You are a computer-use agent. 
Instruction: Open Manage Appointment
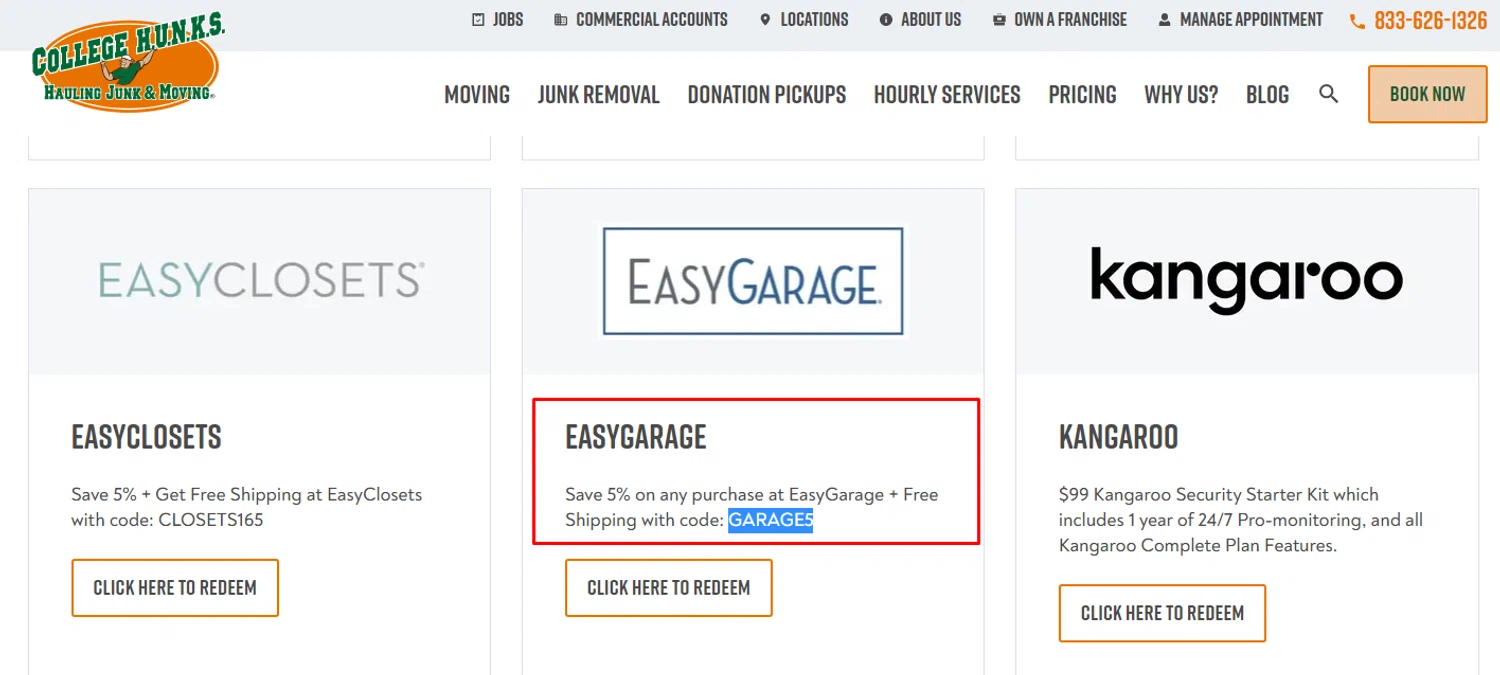1251,19
